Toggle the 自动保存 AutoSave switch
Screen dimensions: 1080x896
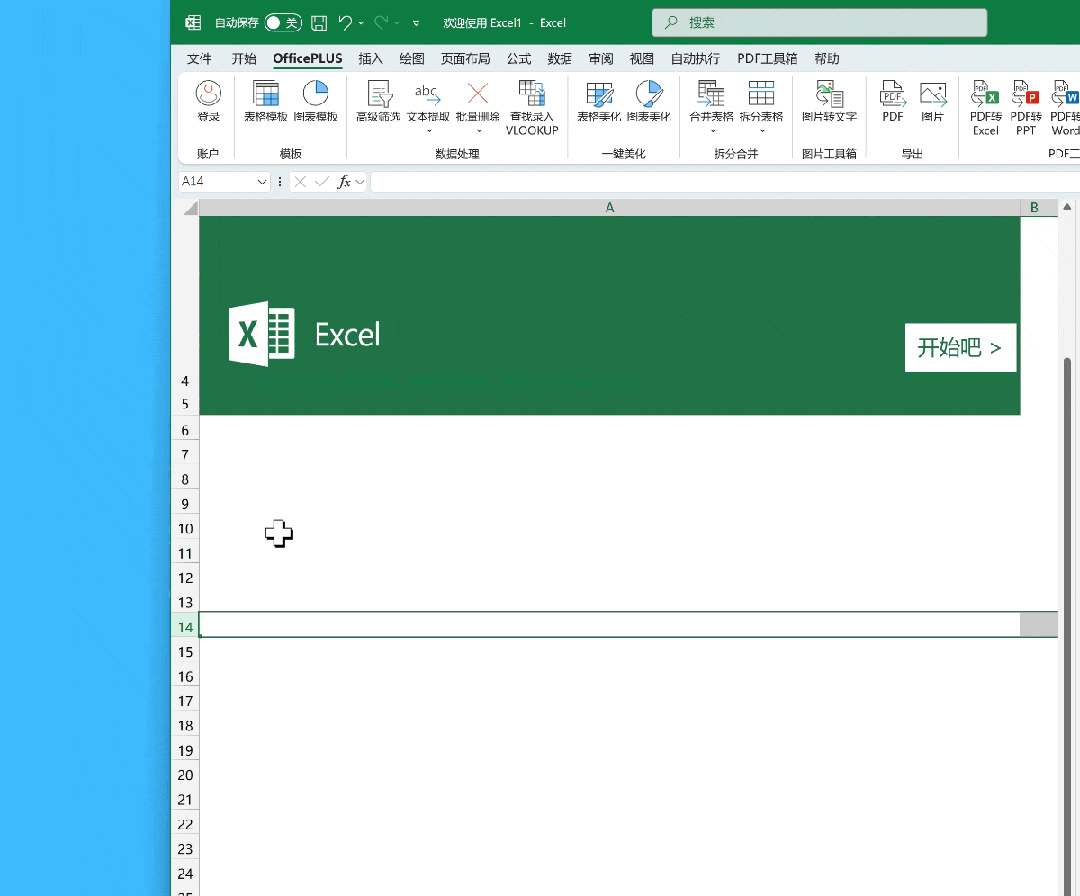[283, 23]
